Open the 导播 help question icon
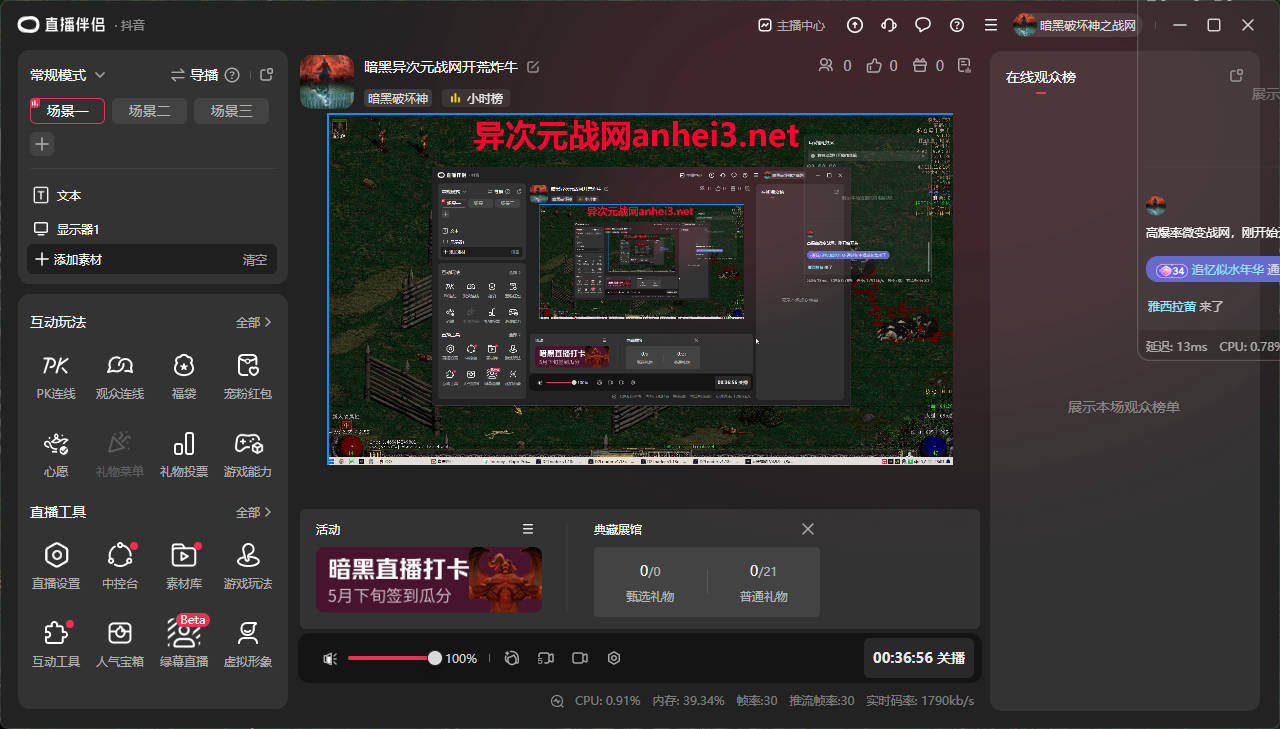Image resolution: width=1280 pixels, height=729 pixels. click(232, 75)
